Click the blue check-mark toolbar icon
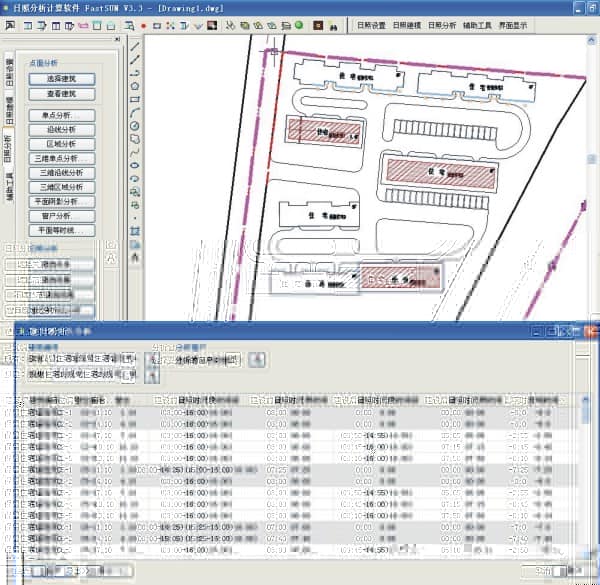This screenshot has width=600, height=585. tap(198, 26)
